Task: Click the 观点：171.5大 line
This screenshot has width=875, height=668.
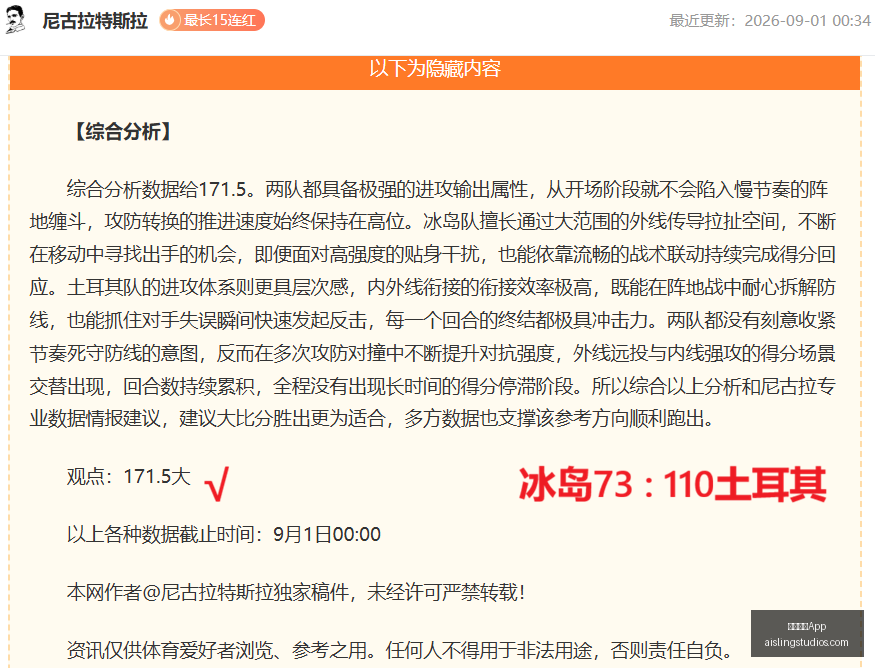Action: pyautogui.click(x=129, y=477)
